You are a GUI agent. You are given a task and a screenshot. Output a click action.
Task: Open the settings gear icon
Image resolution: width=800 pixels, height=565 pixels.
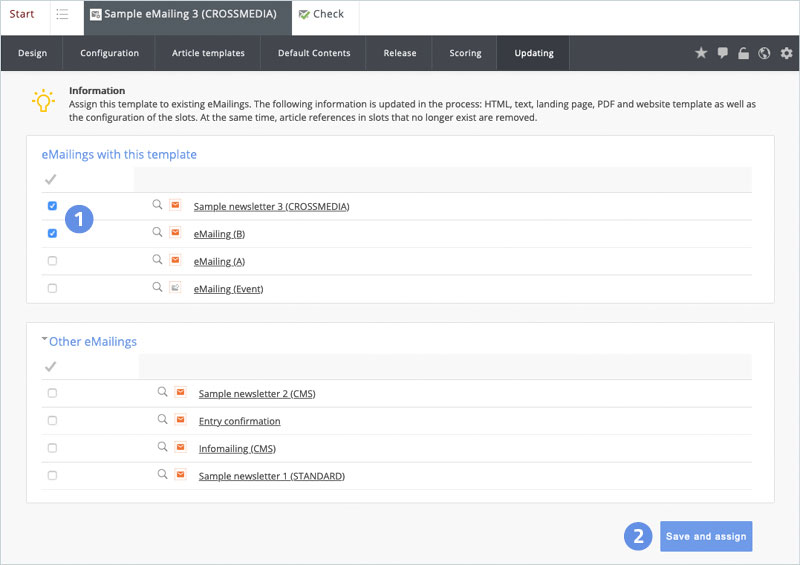pyautogui.click(x=786, y=53)
